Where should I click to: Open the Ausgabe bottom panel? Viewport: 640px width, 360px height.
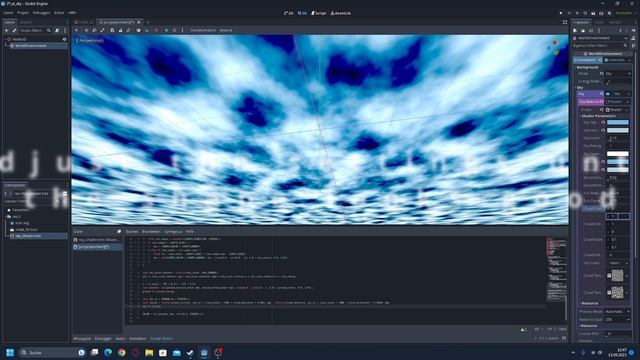82,339
